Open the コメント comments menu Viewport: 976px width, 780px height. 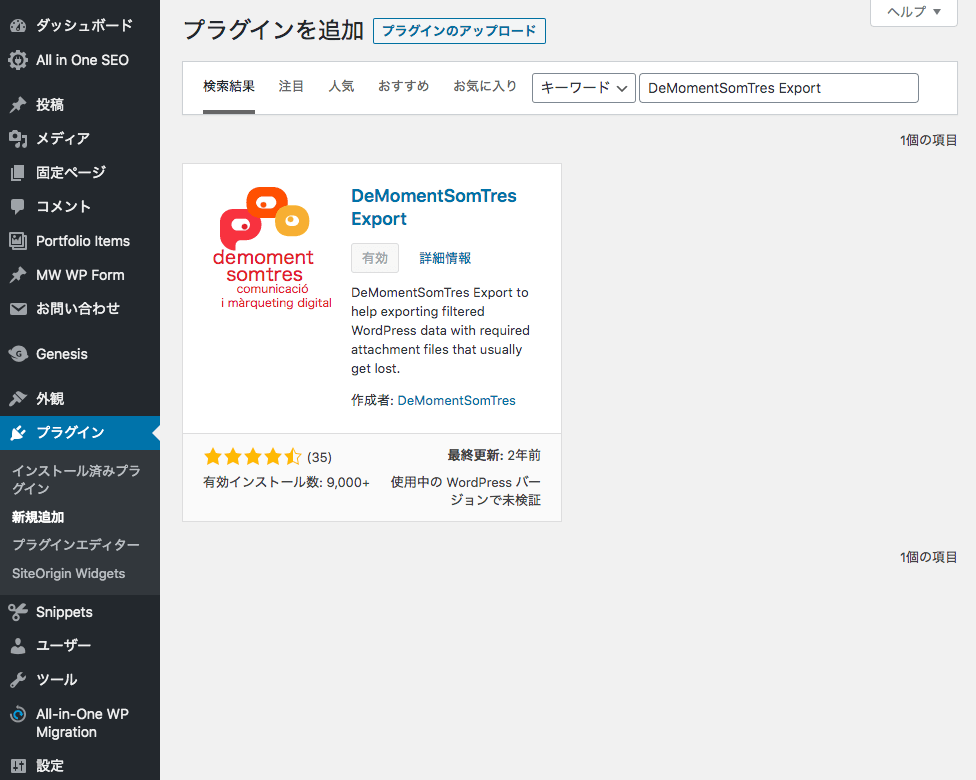80,207
